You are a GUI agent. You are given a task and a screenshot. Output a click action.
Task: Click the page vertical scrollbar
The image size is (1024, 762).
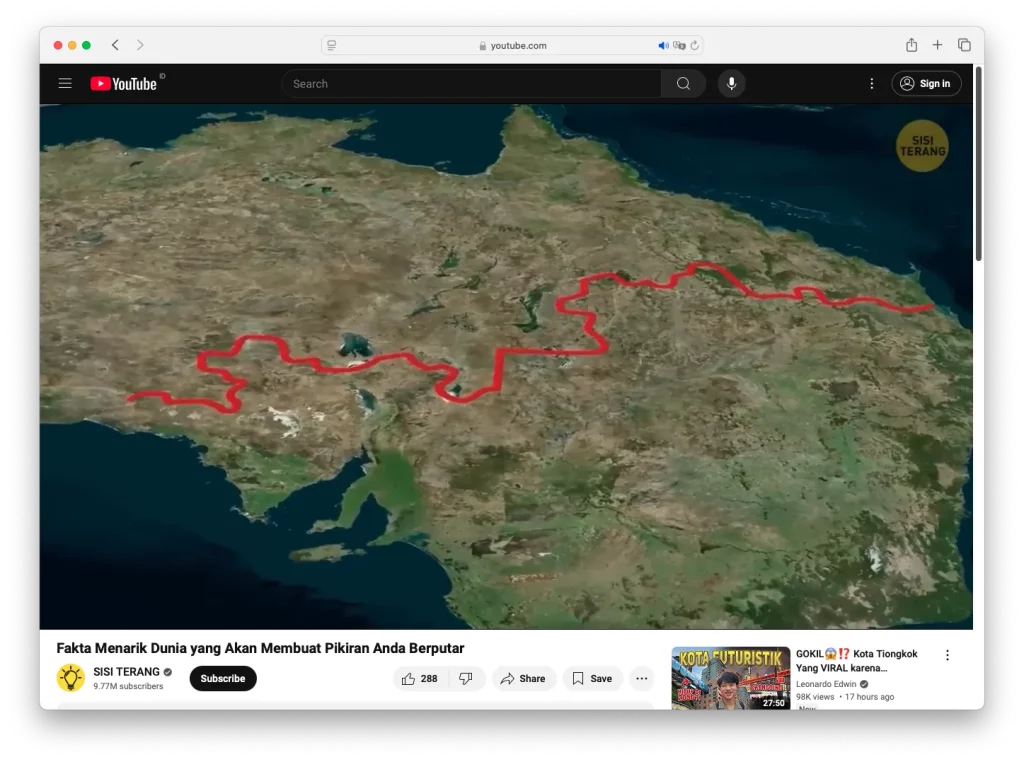978,163
